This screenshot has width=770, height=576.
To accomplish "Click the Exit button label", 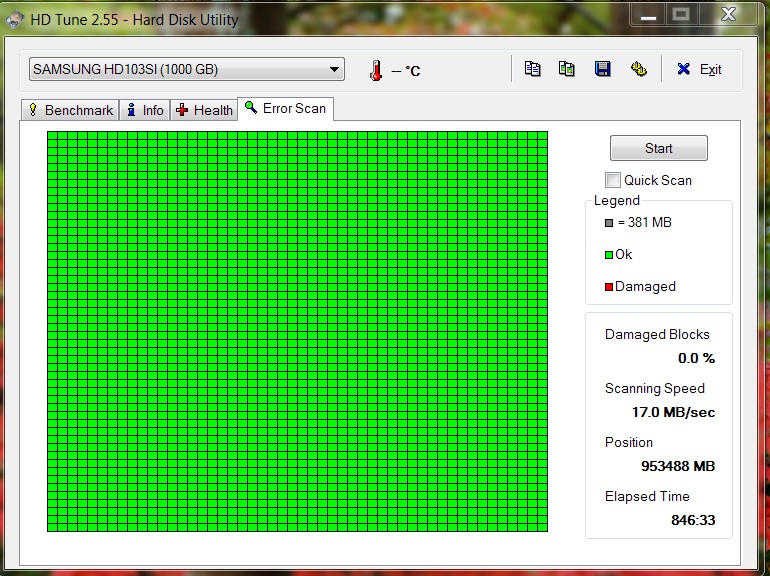I will [x=711, y=69].
